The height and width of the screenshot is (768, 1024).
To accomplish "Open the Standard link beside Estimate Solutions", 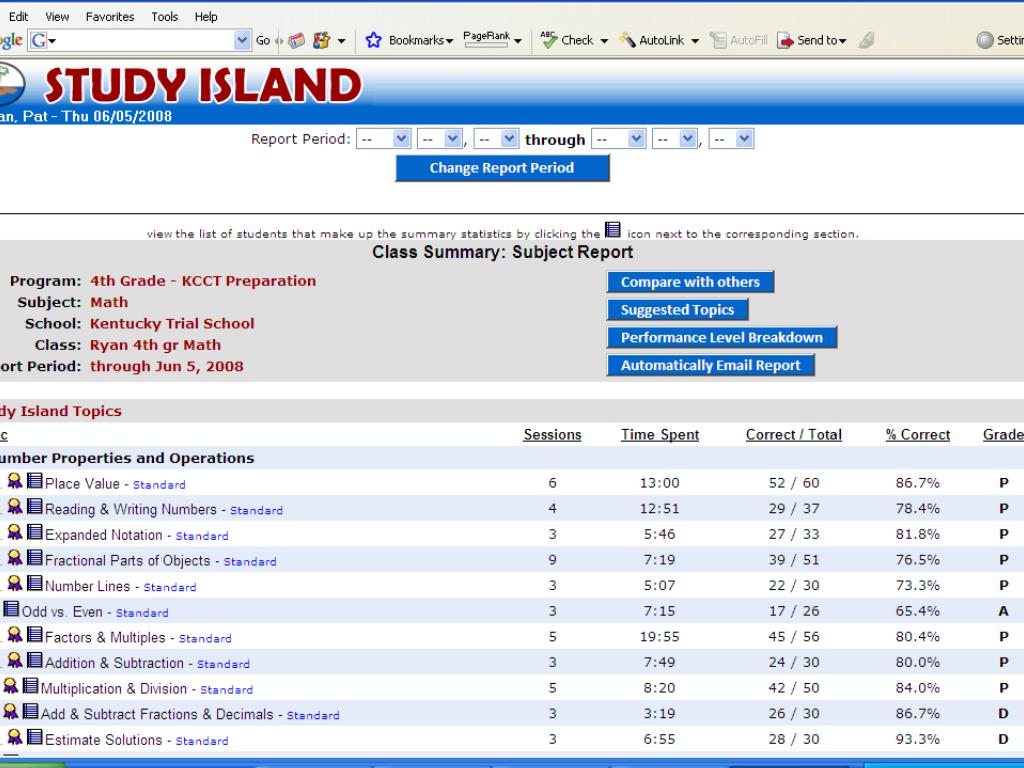I will (202, 741).
